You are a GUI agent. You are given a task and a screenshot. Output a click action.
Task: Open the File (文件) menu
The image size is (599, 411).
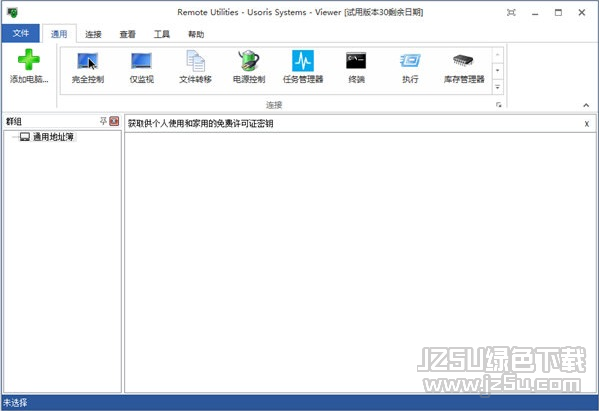pos(21,33)
